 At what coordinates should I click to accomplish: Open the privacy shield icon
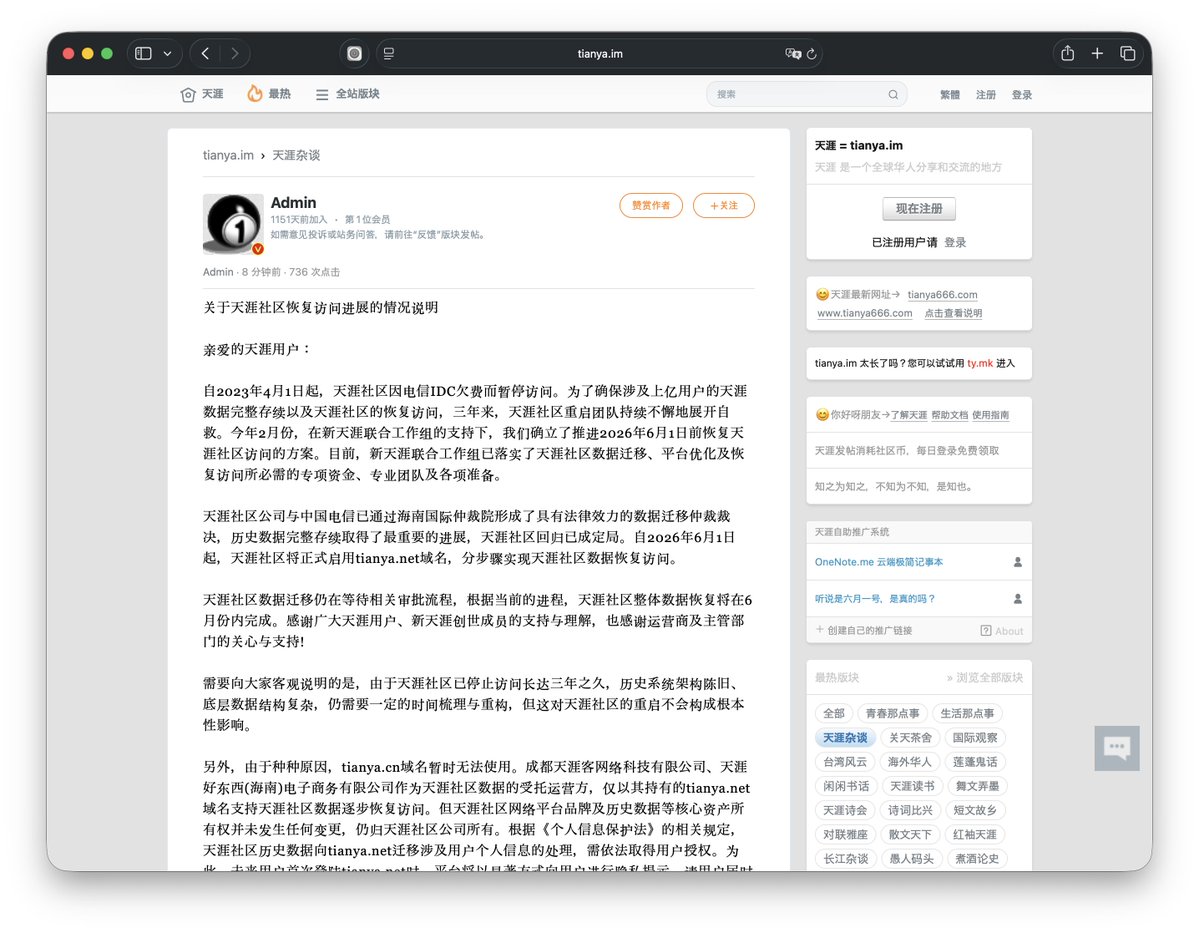(354, 54)
